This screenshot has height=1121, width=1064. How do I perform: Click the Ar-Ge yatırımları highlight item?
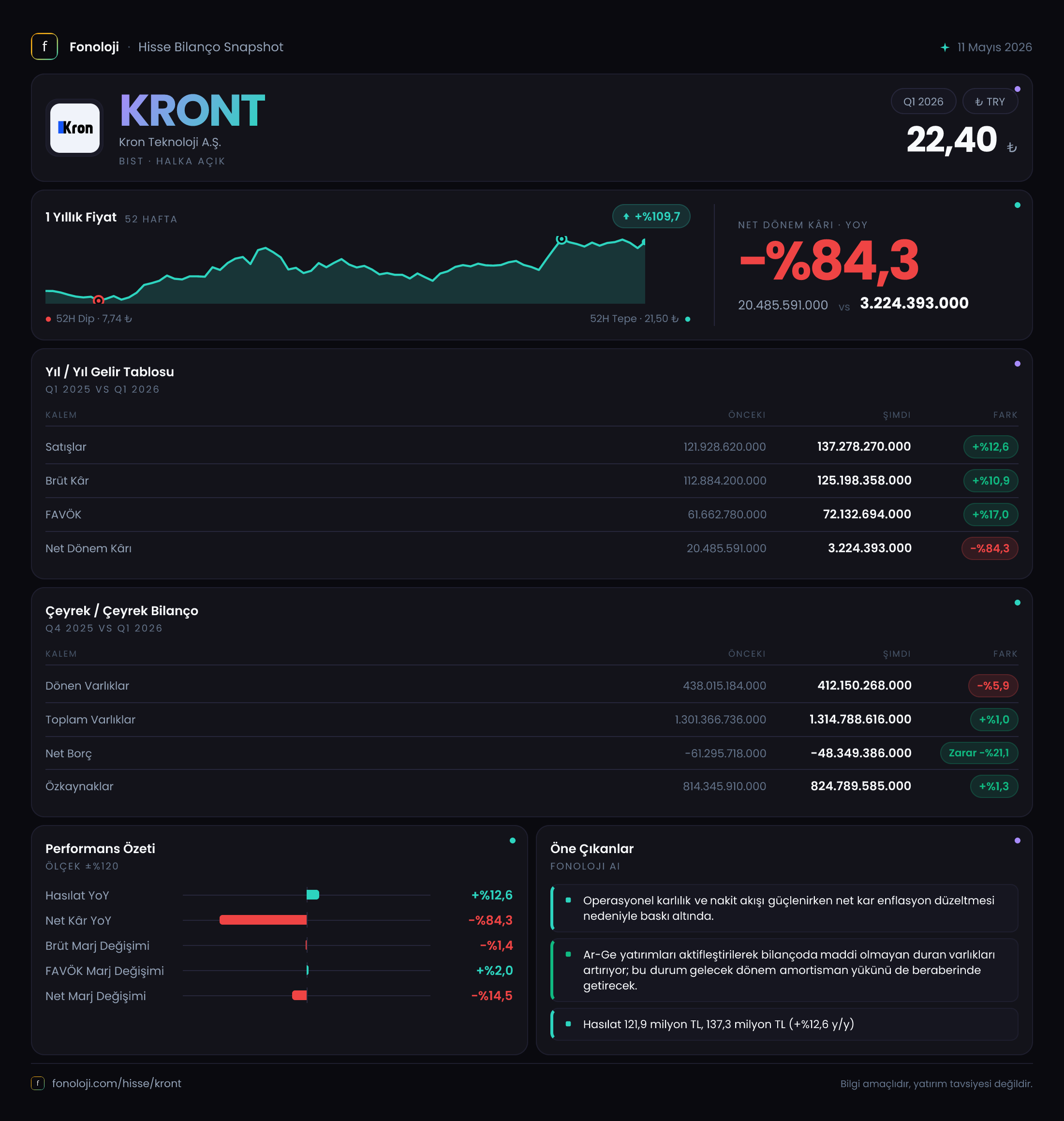(784, 970)
